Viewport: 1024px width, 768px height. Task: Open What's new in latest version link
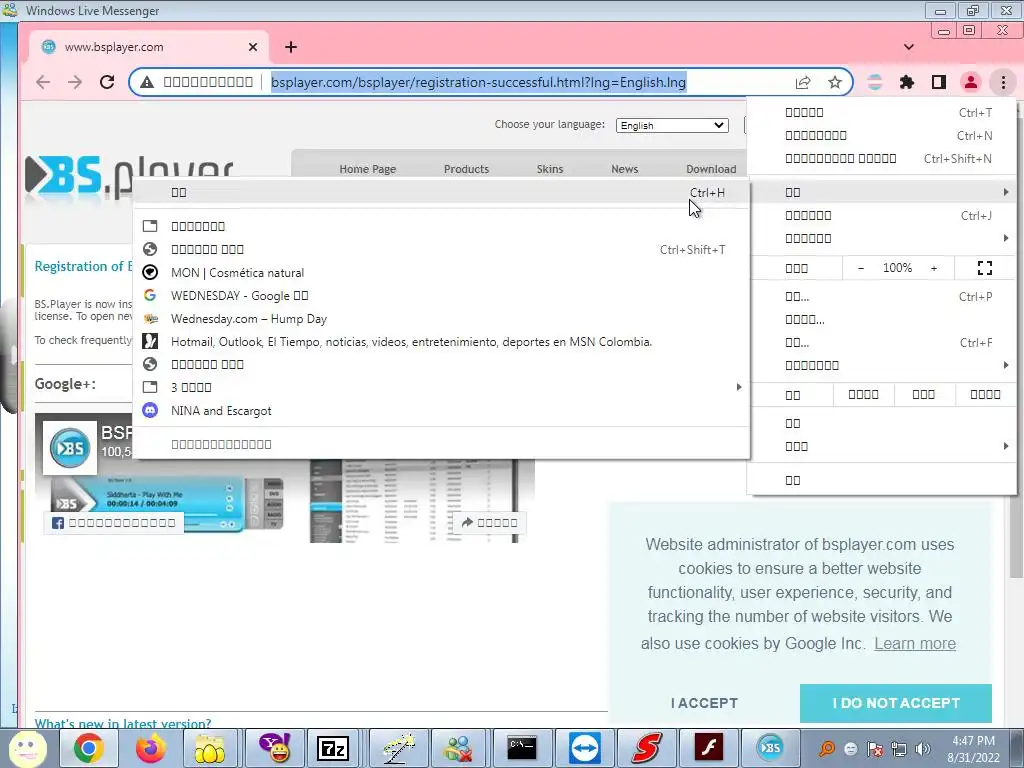123,724
